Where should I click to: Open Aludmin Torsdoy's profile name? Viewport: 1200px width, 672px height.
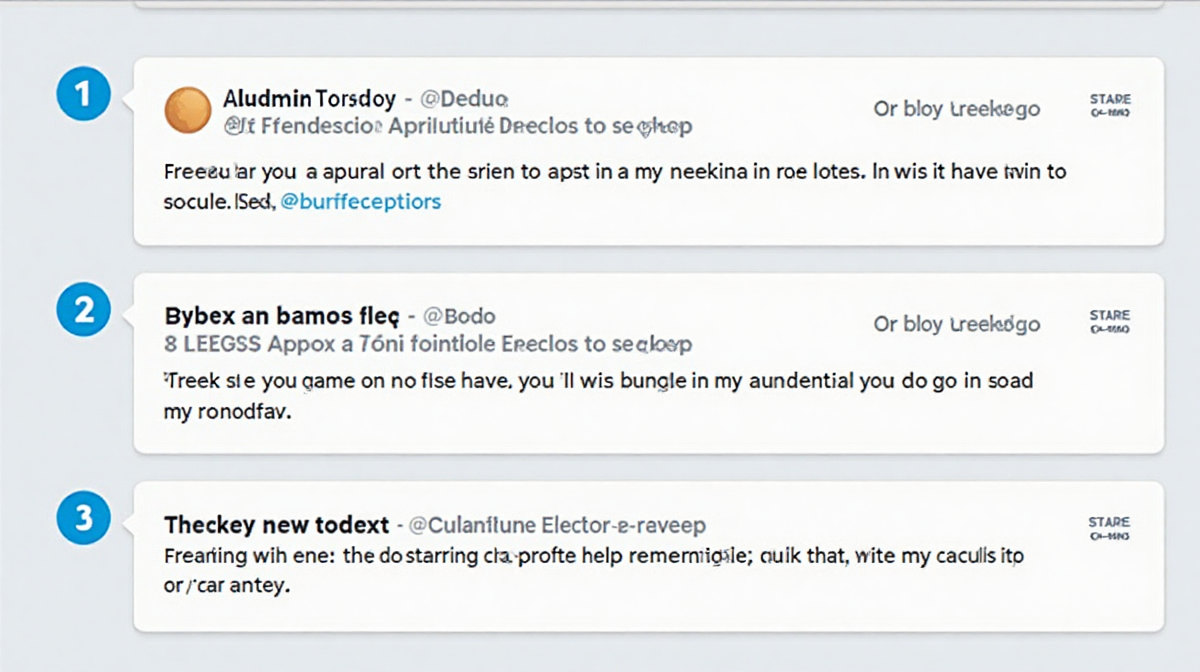coord(309,99)
